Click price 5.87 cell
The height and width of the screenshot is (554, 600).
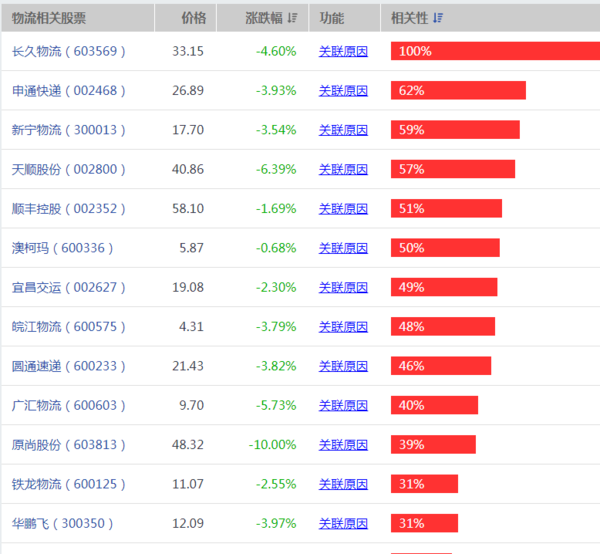tap(192, 248)
